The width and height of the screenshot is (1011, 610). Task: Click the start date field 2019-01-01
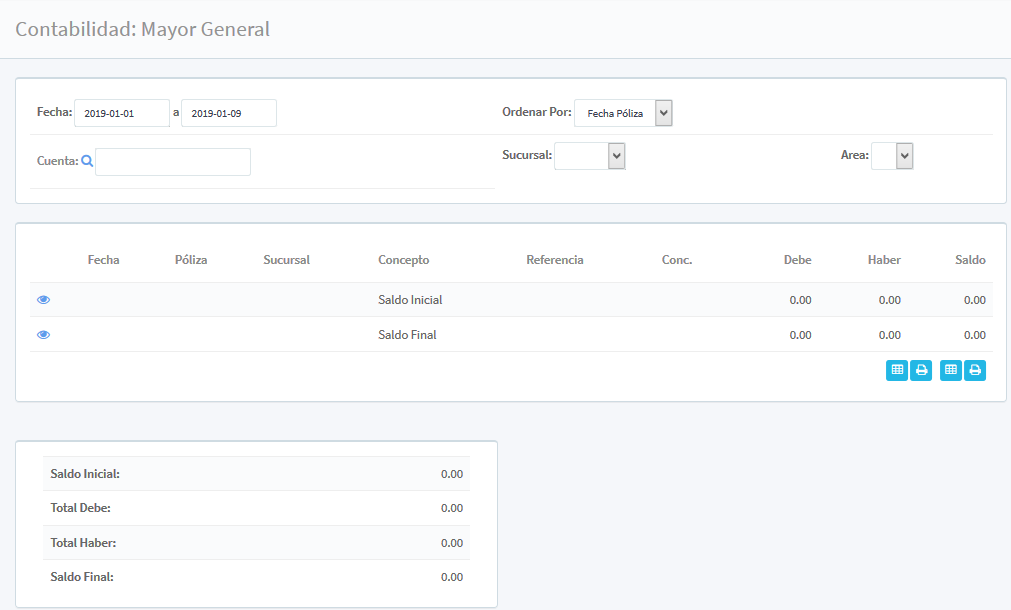121,113
